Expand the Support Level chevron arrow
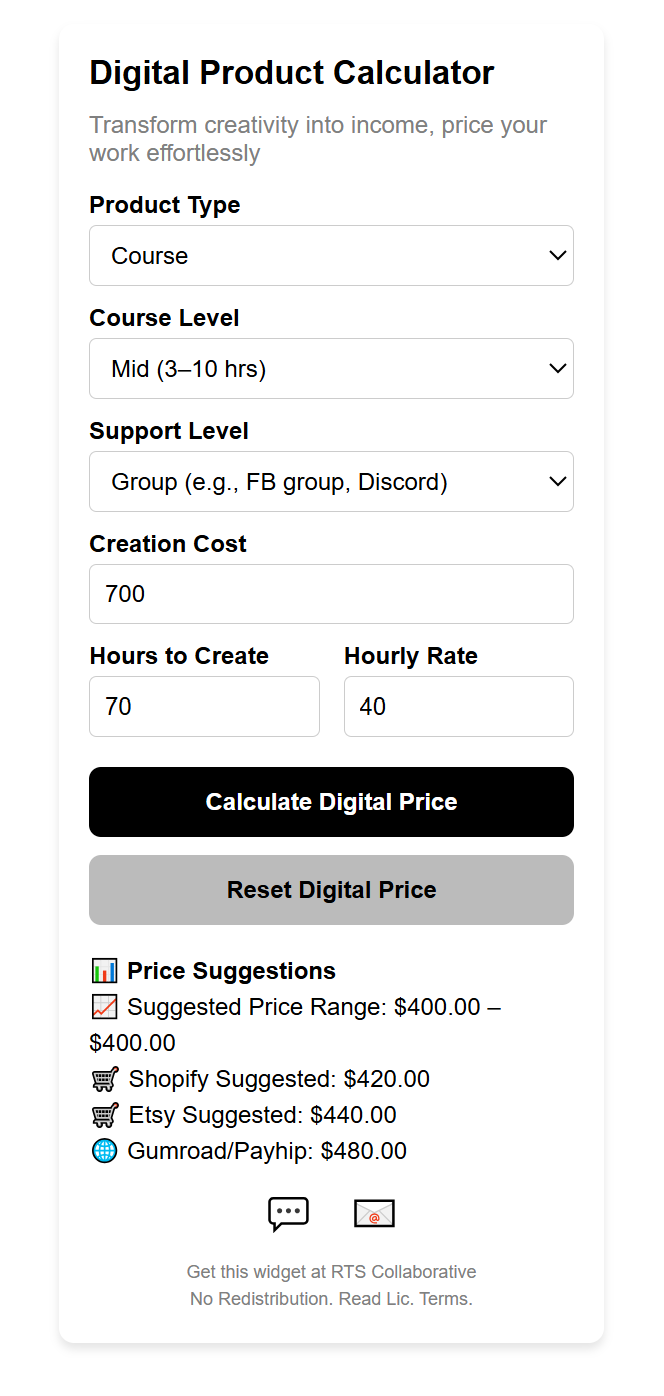 coord(557,481)
